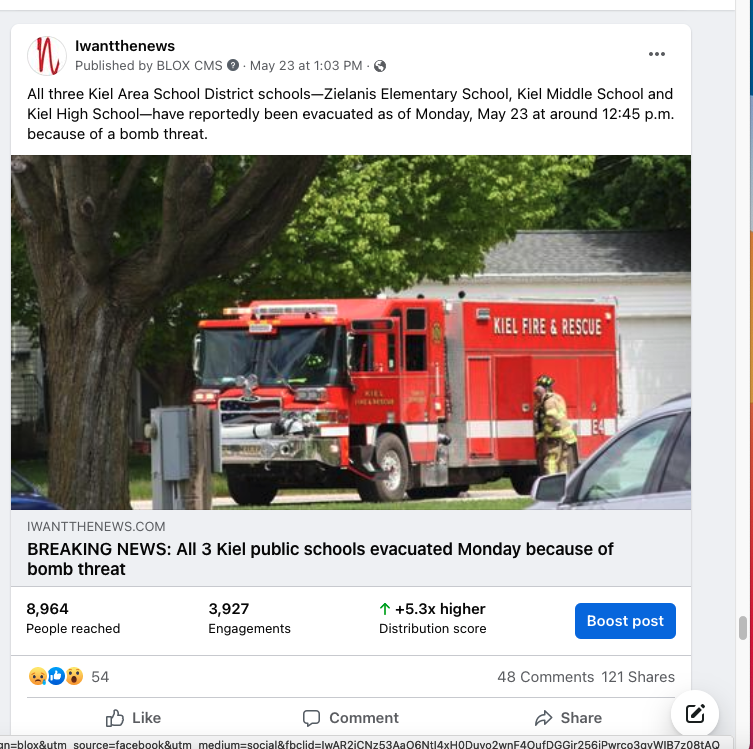Show the 121 Shares list
The height and width of the screenshot is (749, 753).
[x=638, y=677]
